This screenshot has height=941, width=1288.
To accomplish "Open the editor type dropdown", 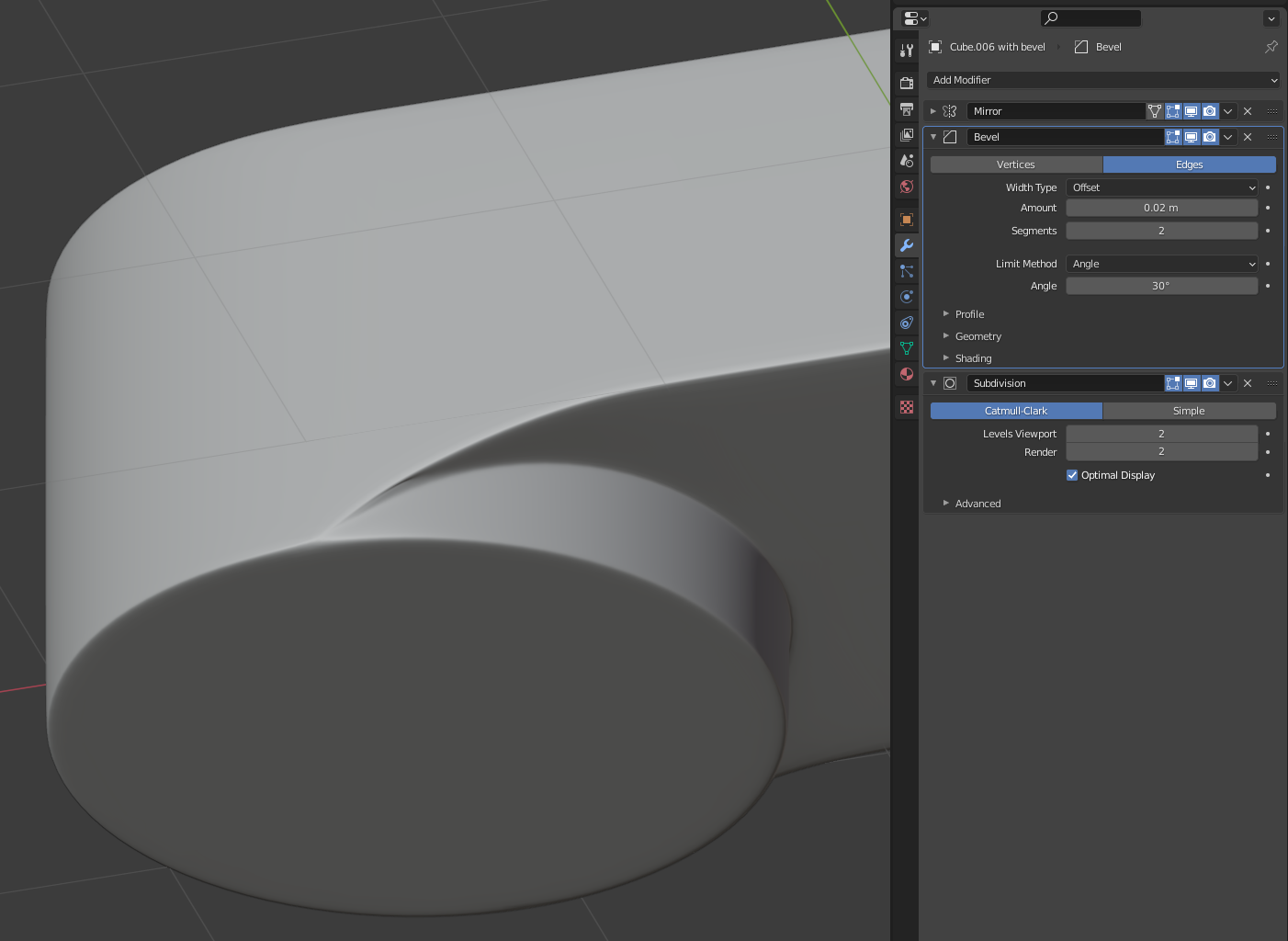I will point(915,17).
